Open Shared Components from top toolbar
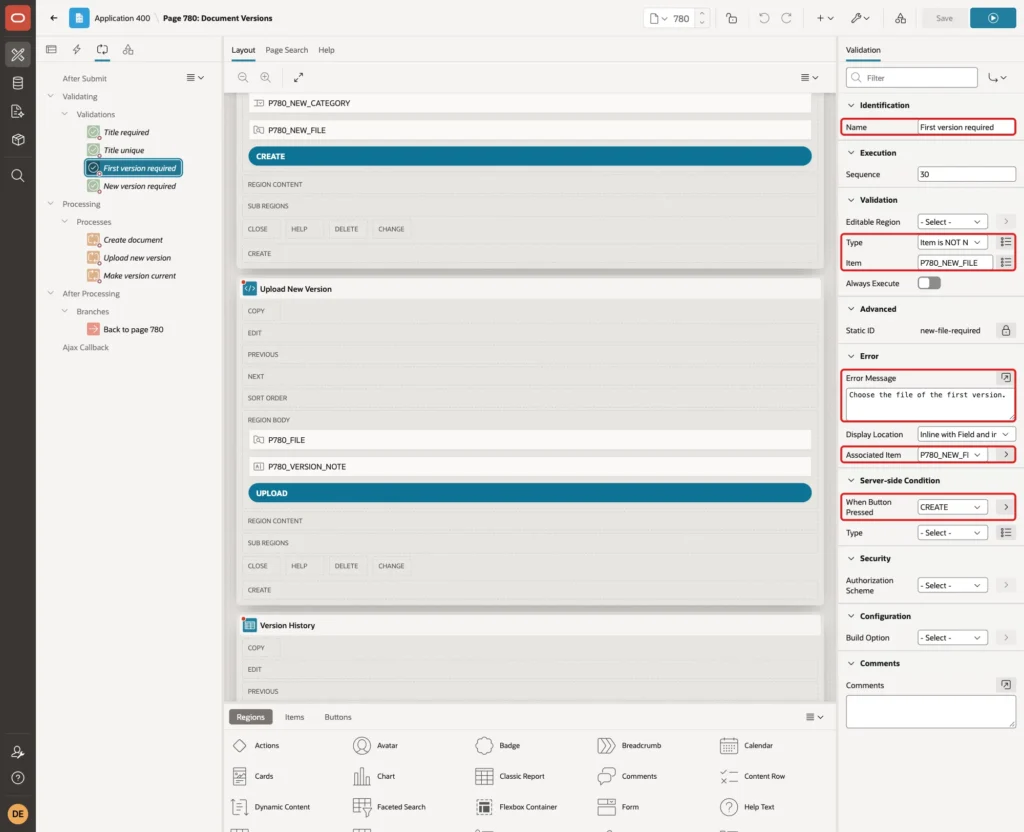Screen dimensions: 1024x832 [x=900, y=18]
